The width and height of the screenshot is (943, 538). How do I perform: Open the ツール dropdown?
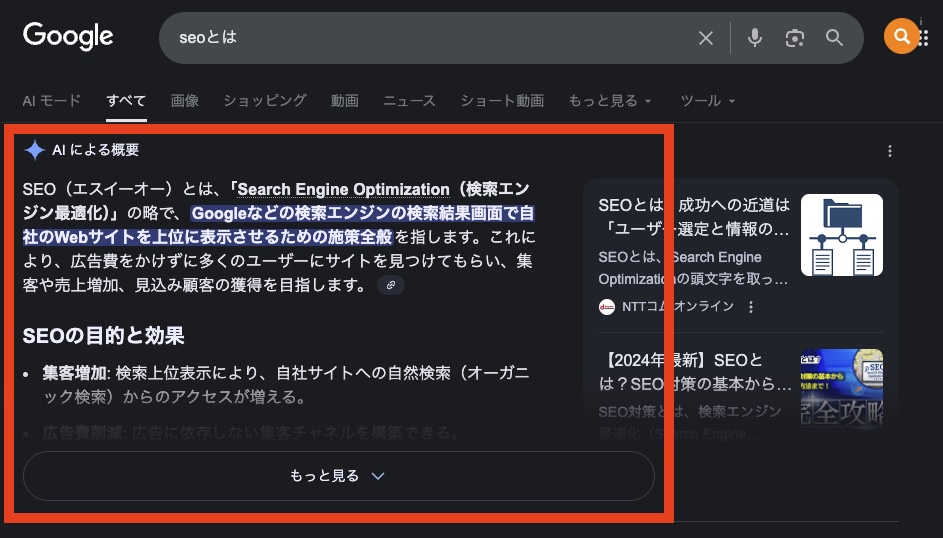(x=708, y=100)
